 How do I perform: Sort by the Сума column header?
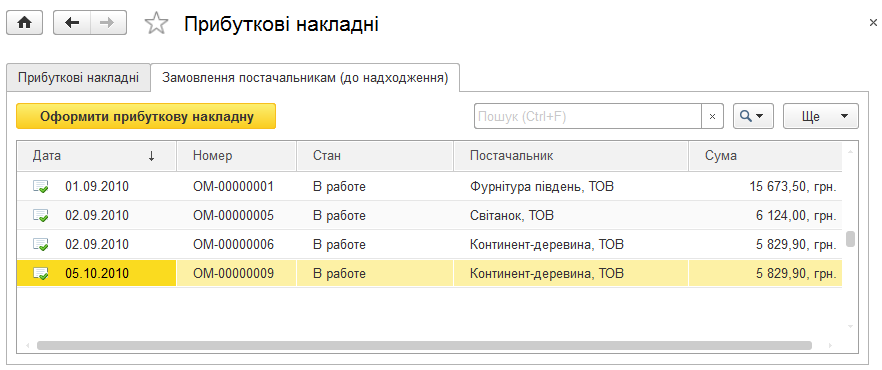[765, 156]
